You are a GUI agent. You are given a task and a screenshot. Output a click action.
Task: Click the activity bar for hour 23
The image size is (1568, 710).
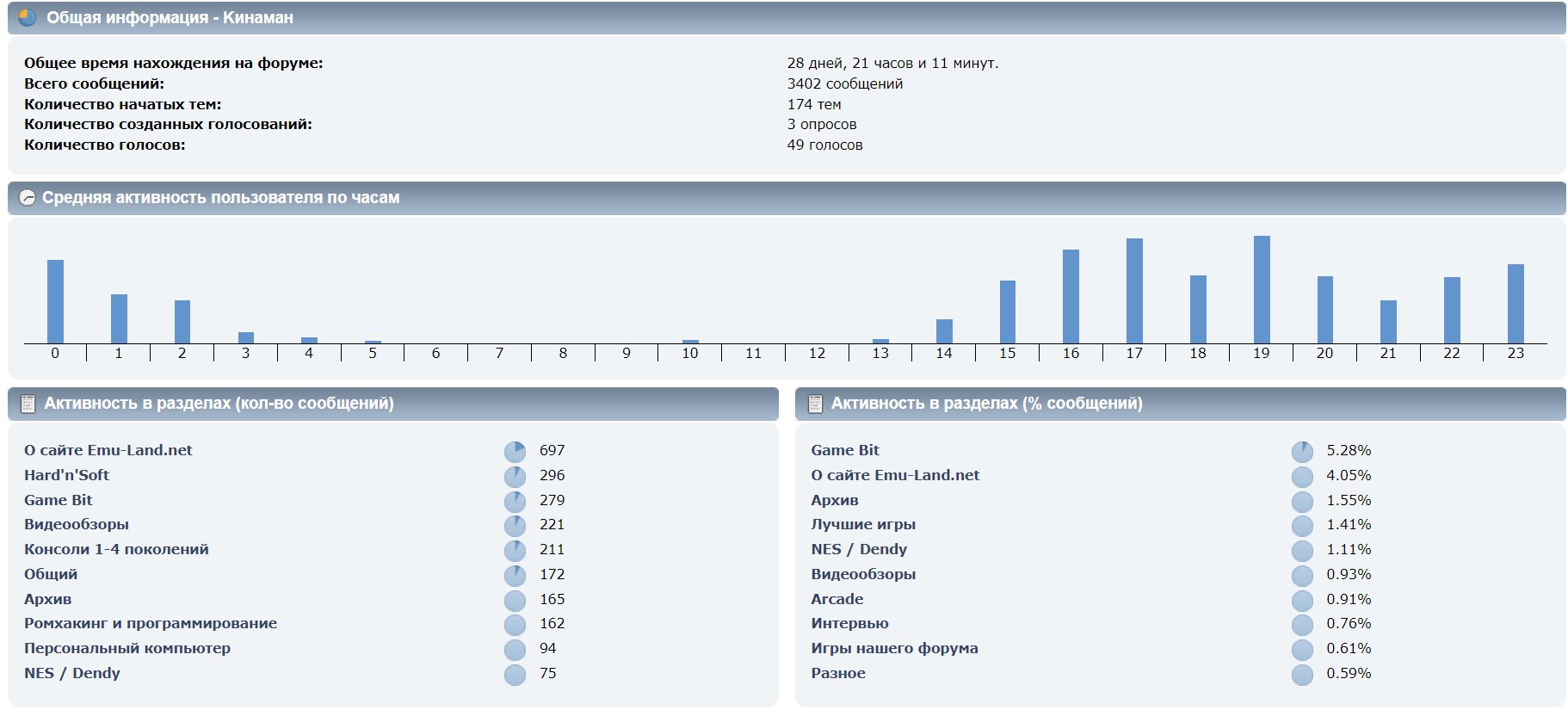(x=1516, y=304)
